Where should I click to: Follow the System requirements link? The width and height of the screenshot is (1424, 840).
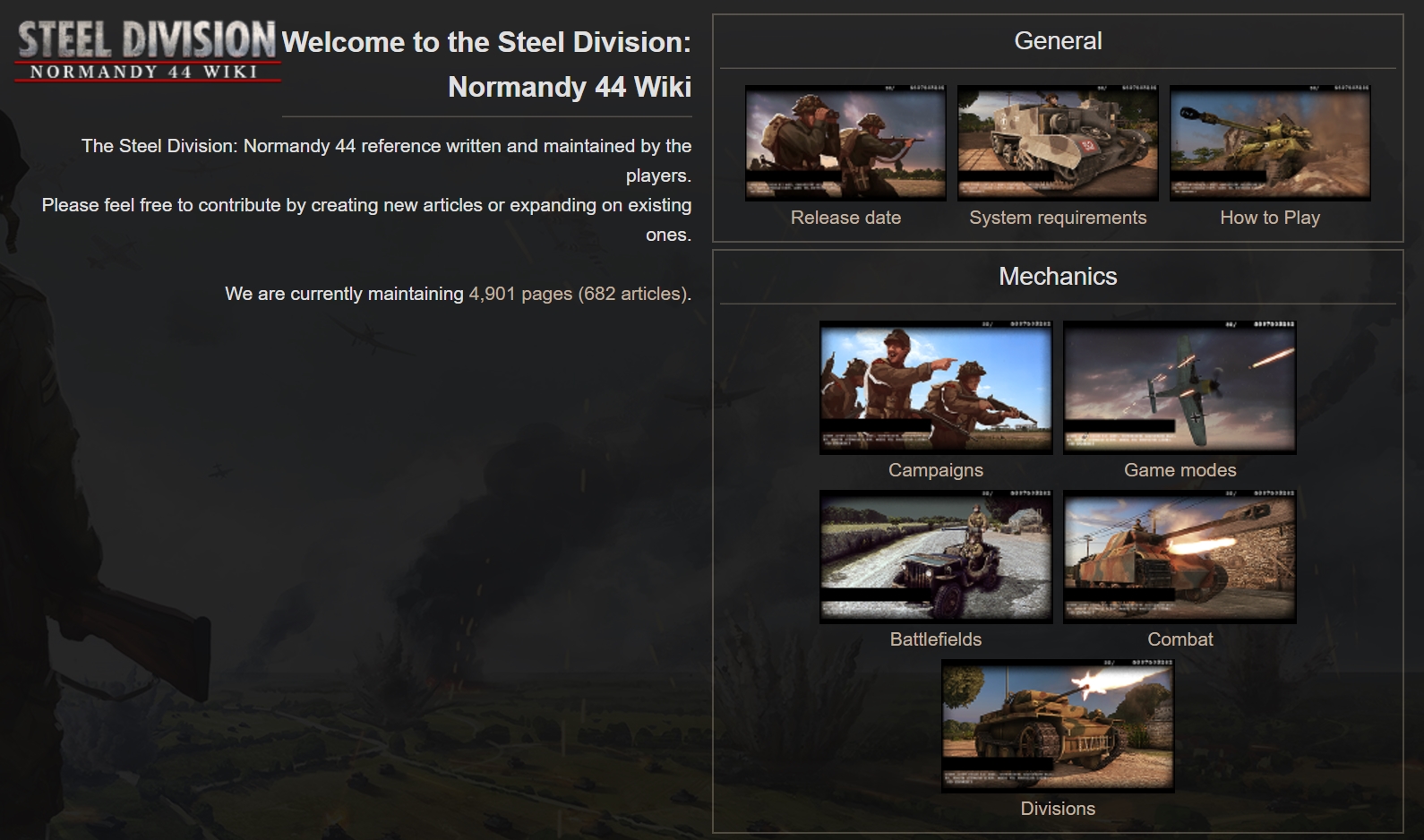pyautogui.click(x=1058, y=218)
